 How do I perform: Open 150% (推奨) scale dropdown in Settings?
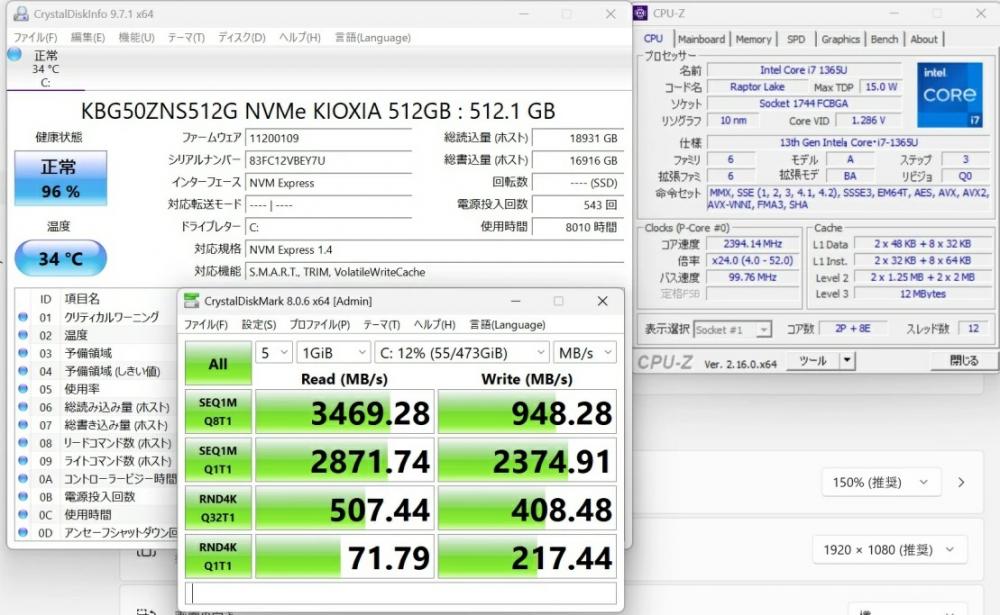[881, 482]
